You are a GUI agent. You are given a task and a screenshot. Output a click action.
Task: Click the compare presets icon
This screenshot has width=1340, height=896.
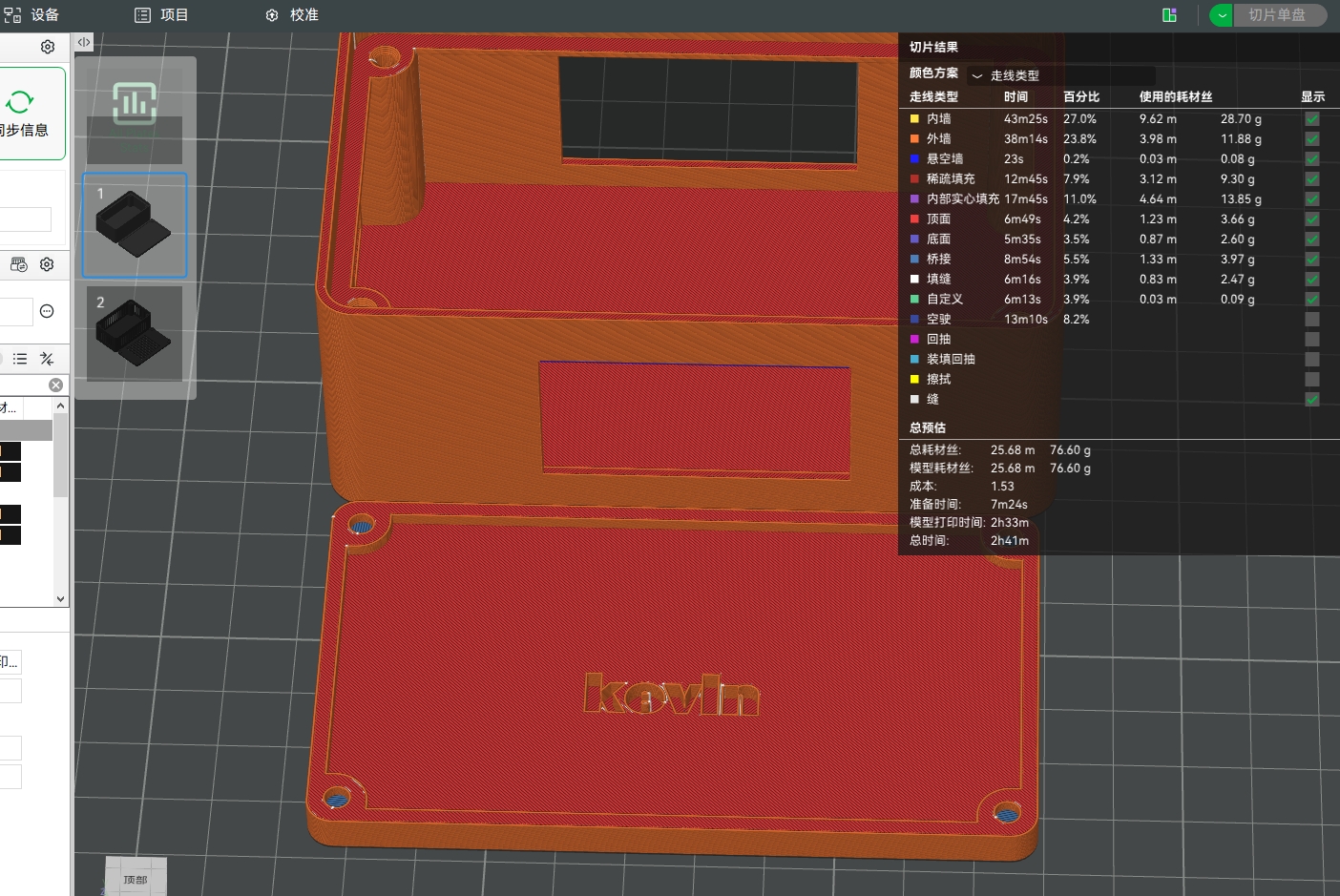[47, 359]
